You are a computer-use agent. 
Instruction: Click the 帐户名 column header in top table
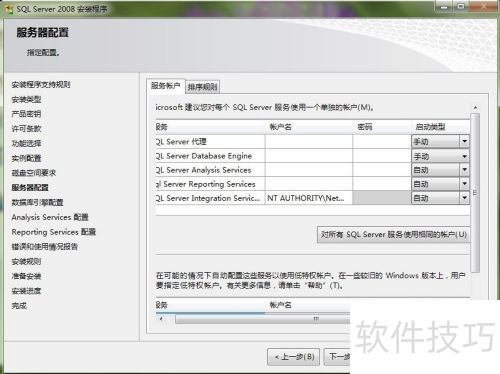280,127
